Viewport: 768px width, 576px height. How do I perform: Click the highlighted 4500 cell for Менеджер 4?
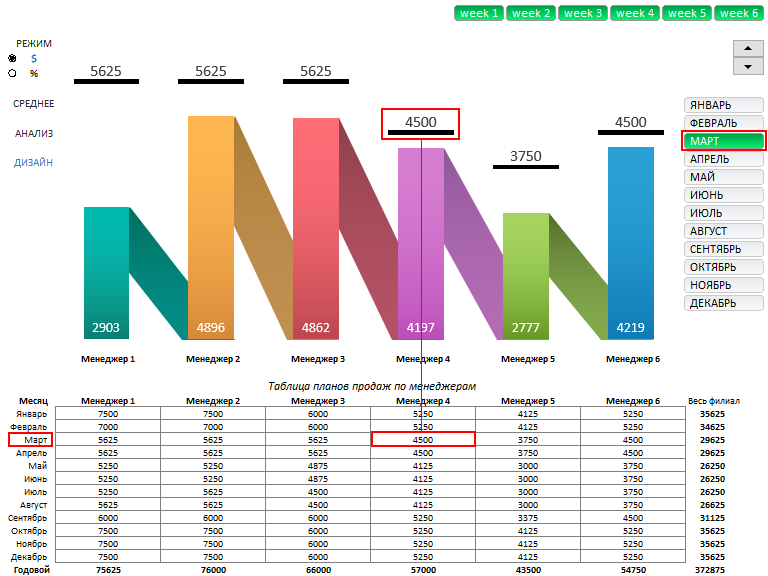422,439
